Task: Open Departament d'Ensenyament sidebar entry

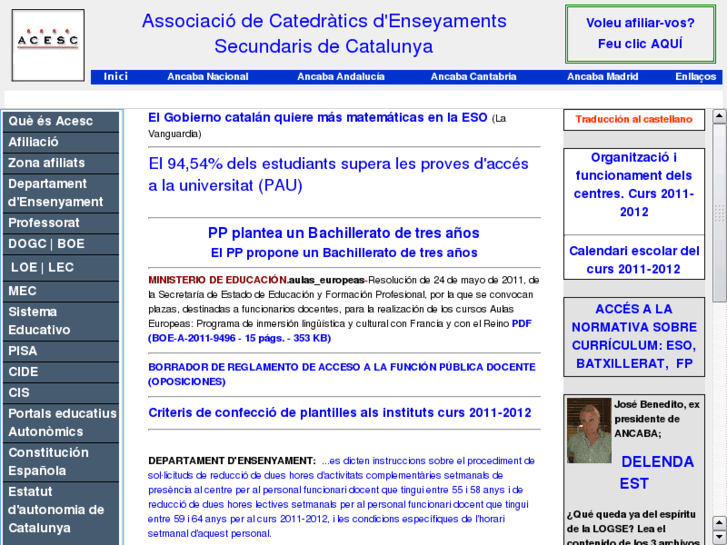Action: coord(61,193)
